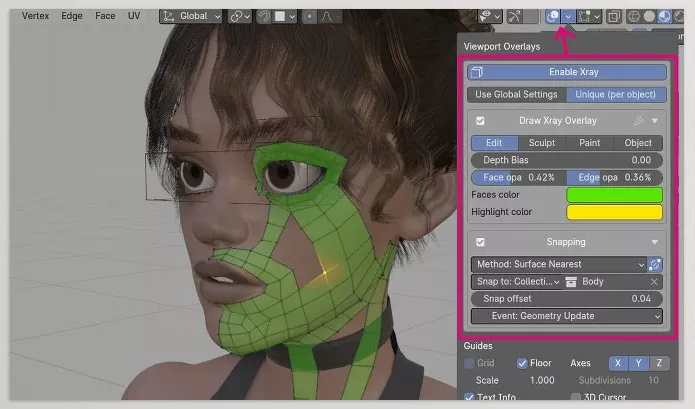Toggle the viewport gizmo icon

(514, 17)
